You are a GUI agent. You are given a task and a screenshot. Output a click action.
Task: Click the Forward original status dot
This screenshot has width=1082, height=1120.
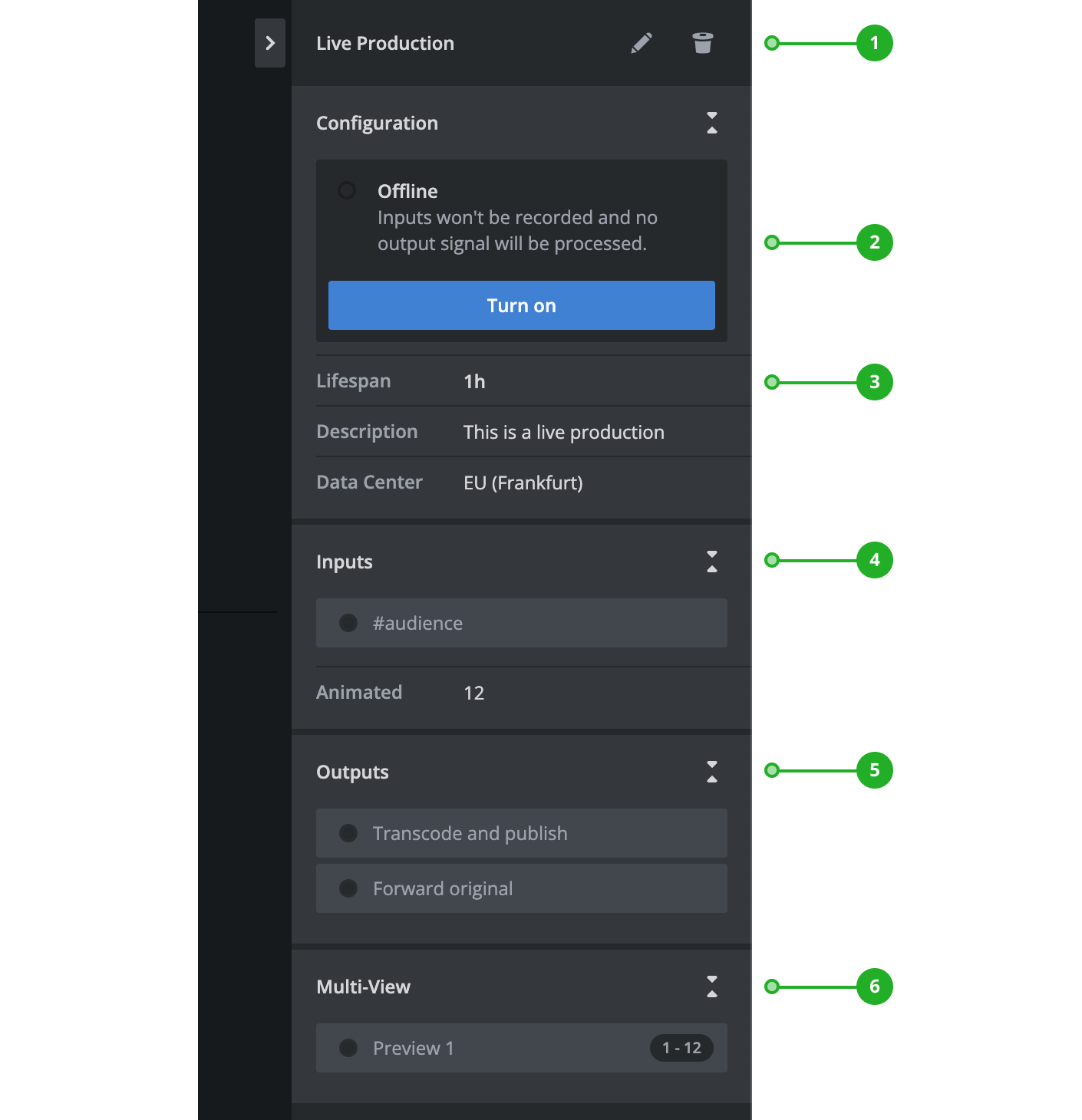348,888
